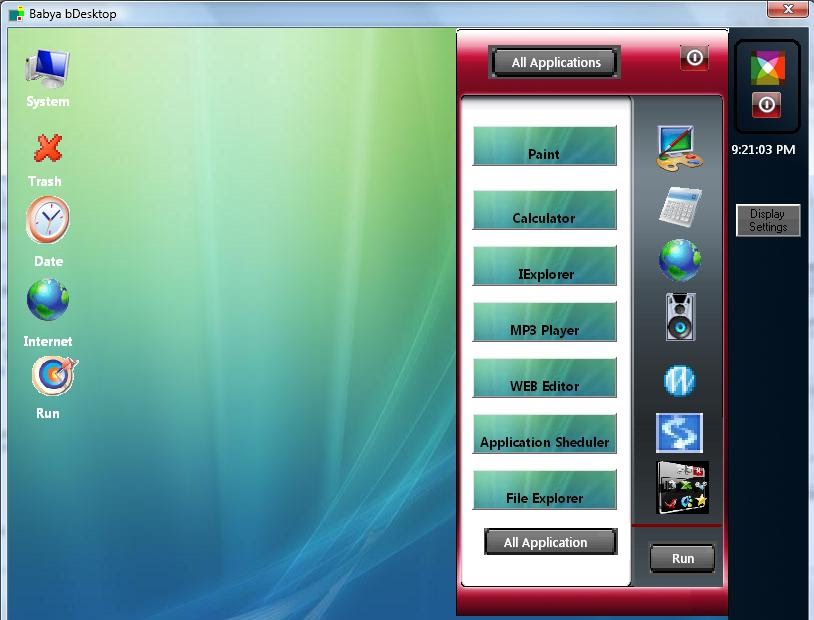Screen dimensions: 814x620
Task: Open the Run target icon on desktop
Action: (54, 376)
